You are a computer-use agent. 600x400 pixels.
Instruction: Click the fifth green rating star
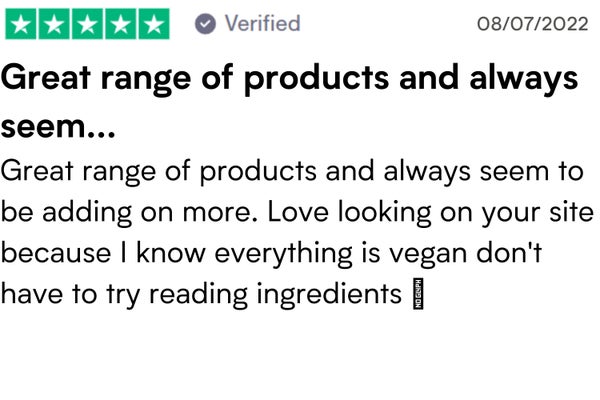point(154,24)
